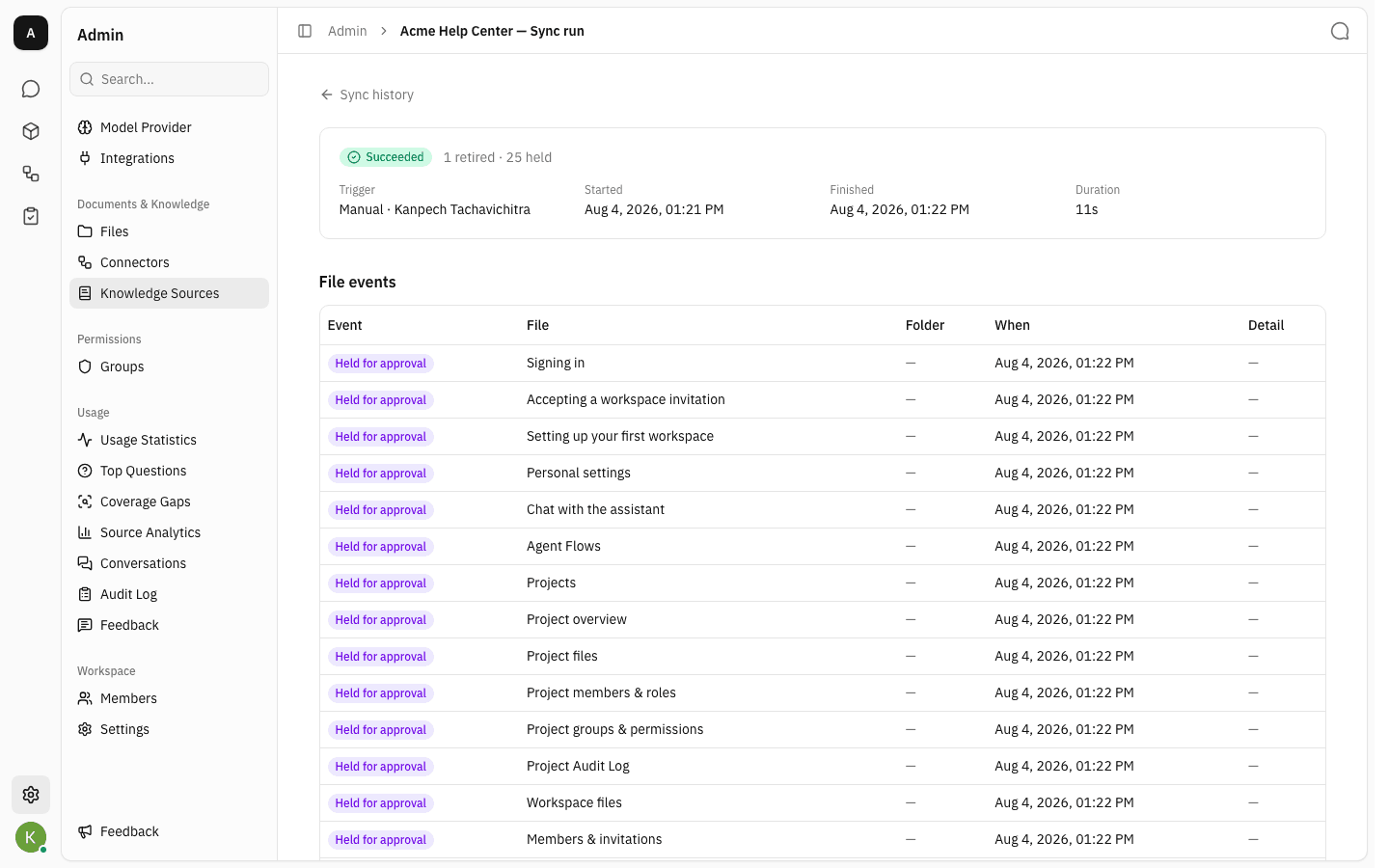Screen dimensions: 1389x868
Task: Click the workspace logo A
Action: (31, 33)
